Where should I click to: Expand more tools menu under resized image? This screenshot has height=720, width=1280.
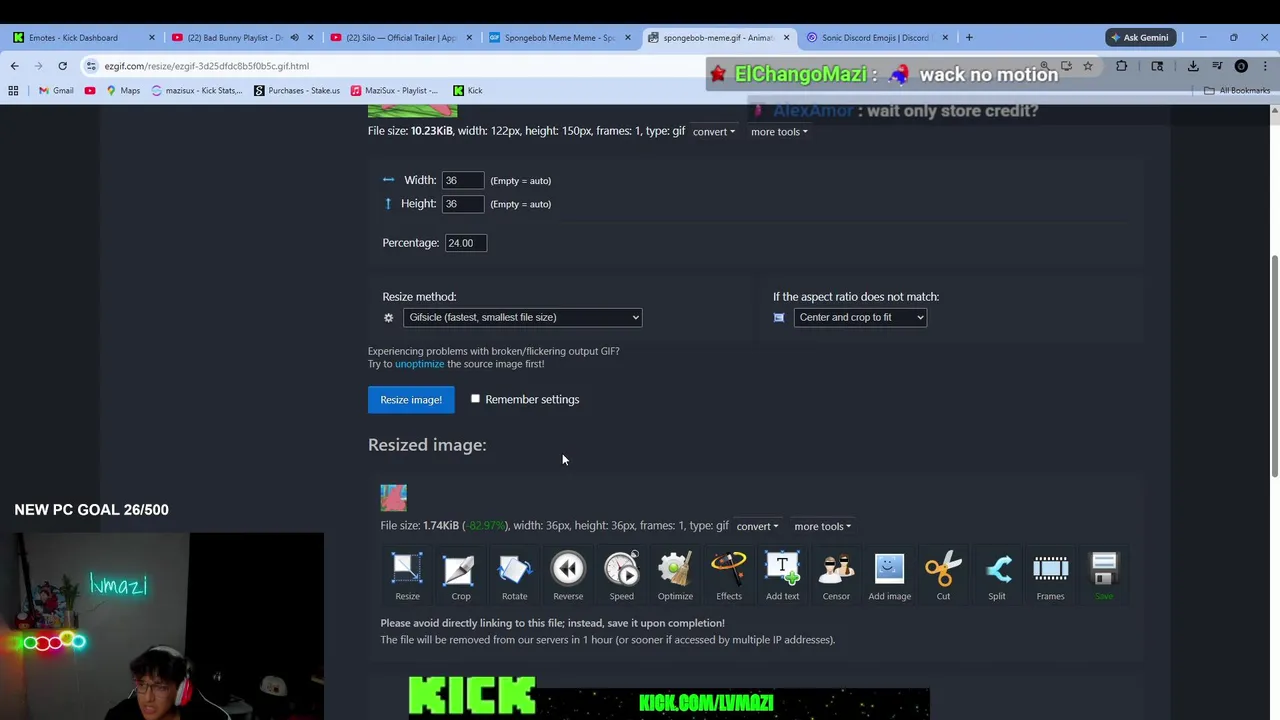[x=822, y=526]
